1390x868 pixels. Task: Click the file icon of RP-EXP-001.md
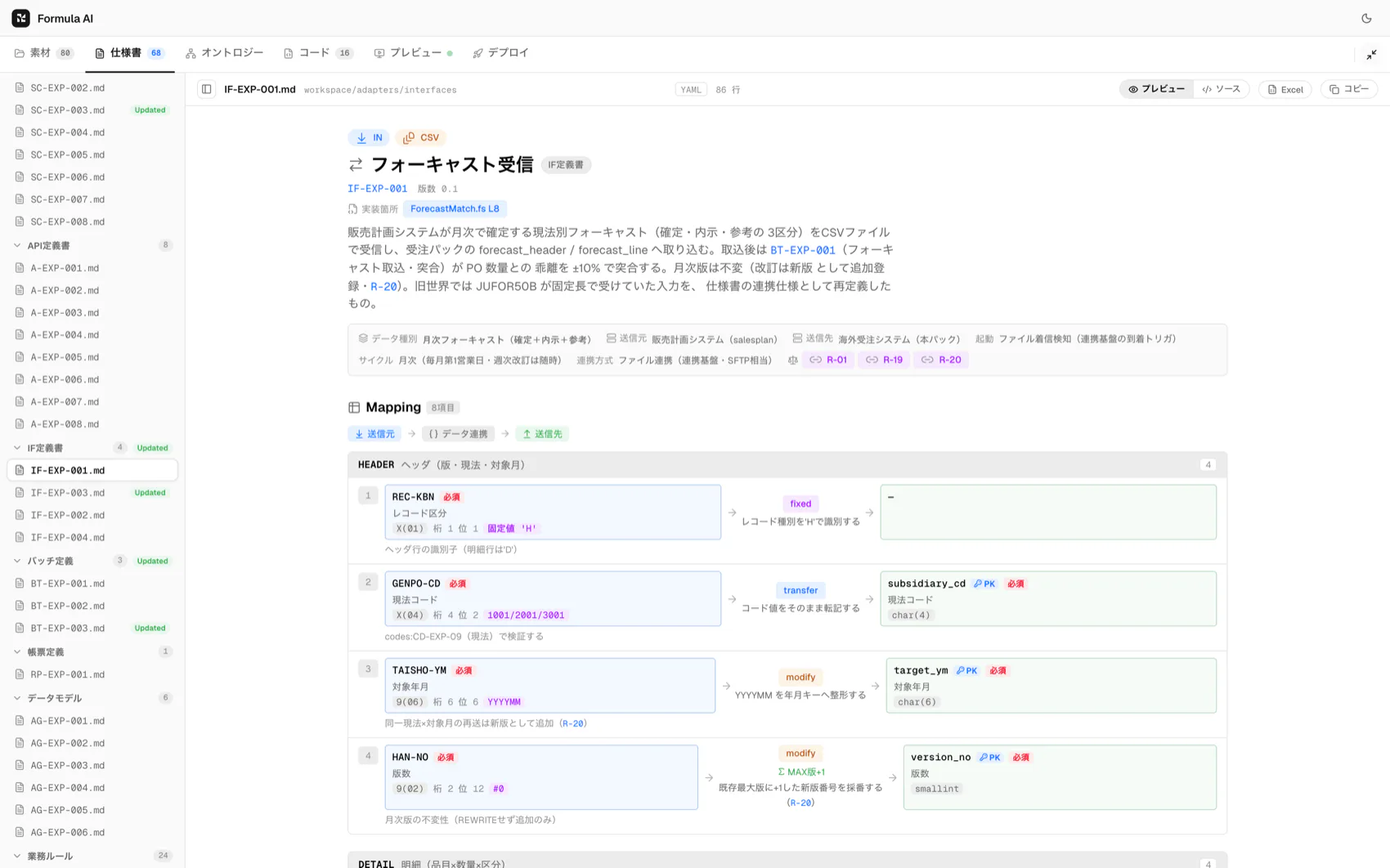tap(20, 674)
